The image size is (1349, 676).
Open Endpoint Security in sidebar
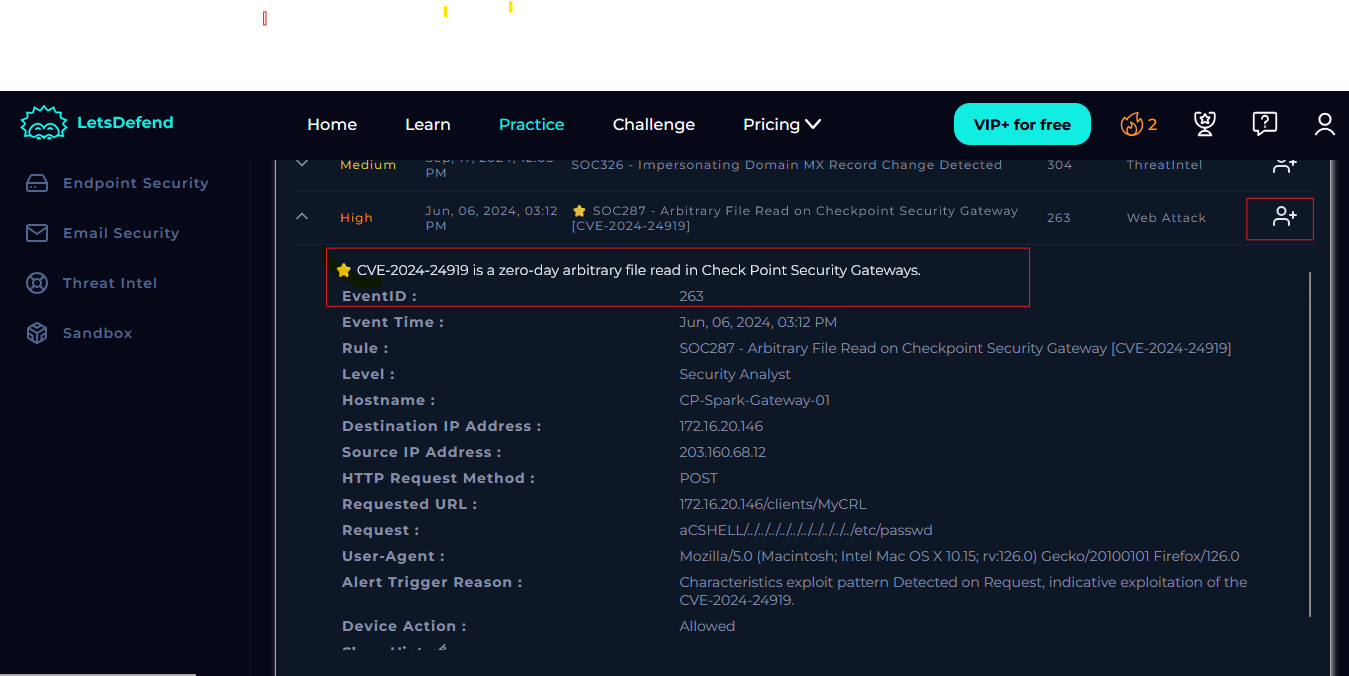coord(136,183)
